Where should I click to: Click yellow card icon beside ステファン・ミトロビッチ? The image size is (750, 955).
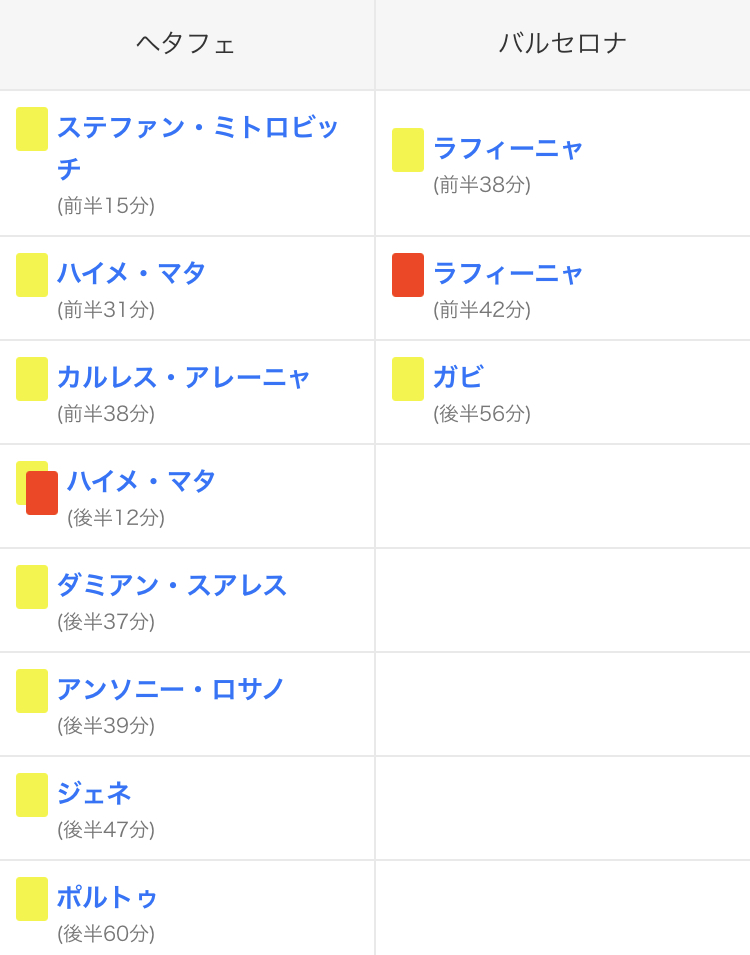32,129
